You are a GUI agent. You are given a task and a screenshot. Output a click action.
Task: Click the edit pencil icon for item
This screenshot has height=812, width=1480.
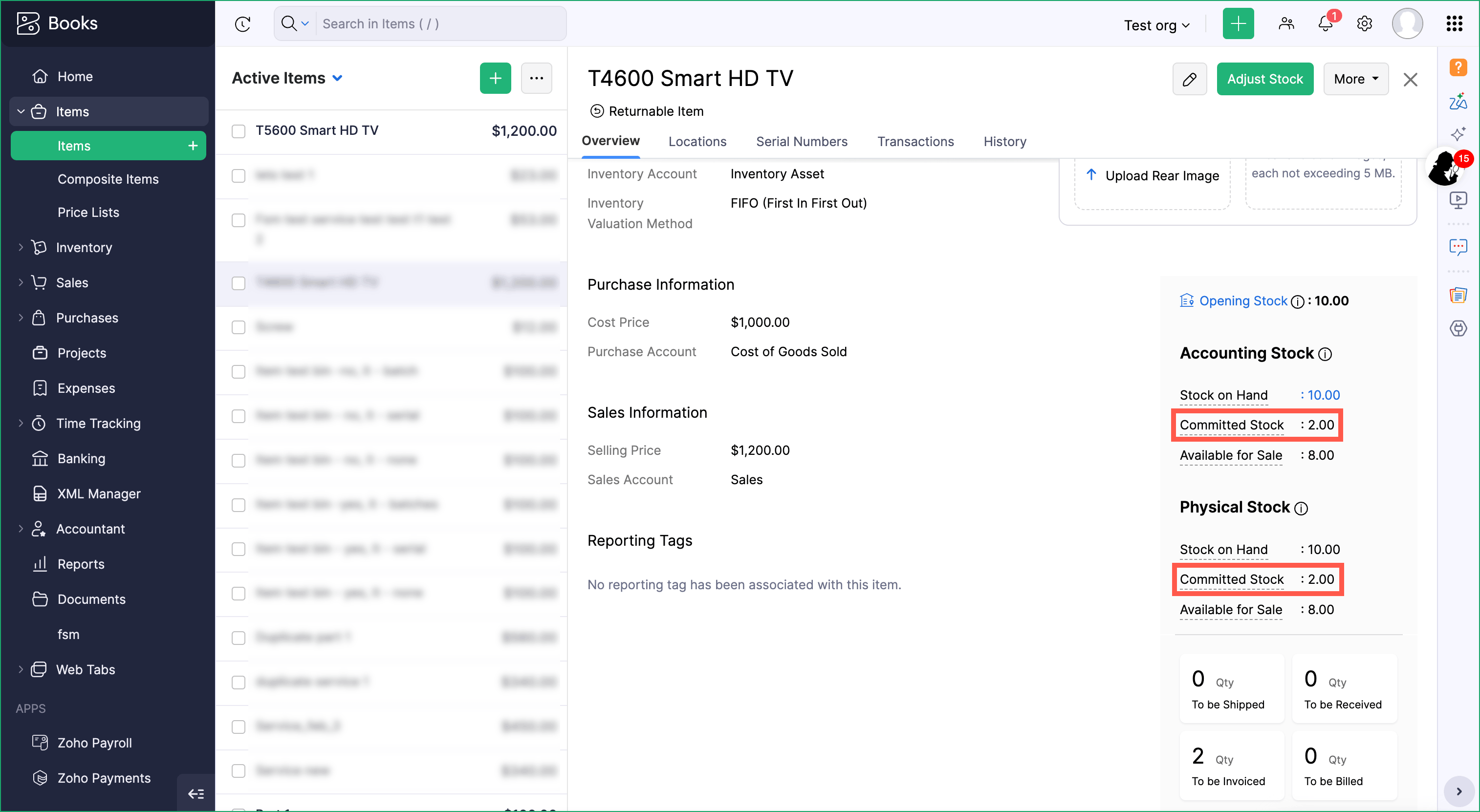point(1189,79)
